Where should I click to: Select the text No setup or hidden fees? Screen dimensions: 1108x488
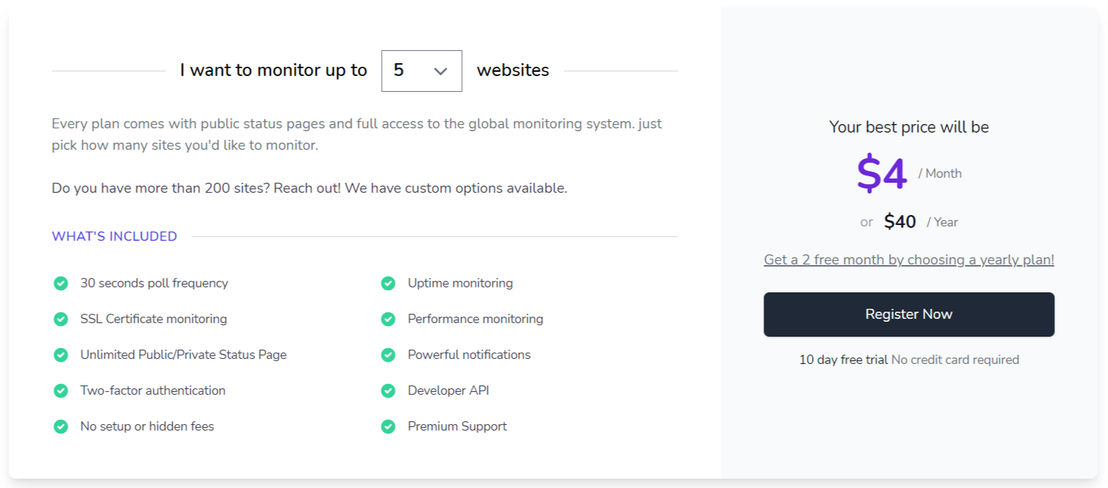(147, 427)
